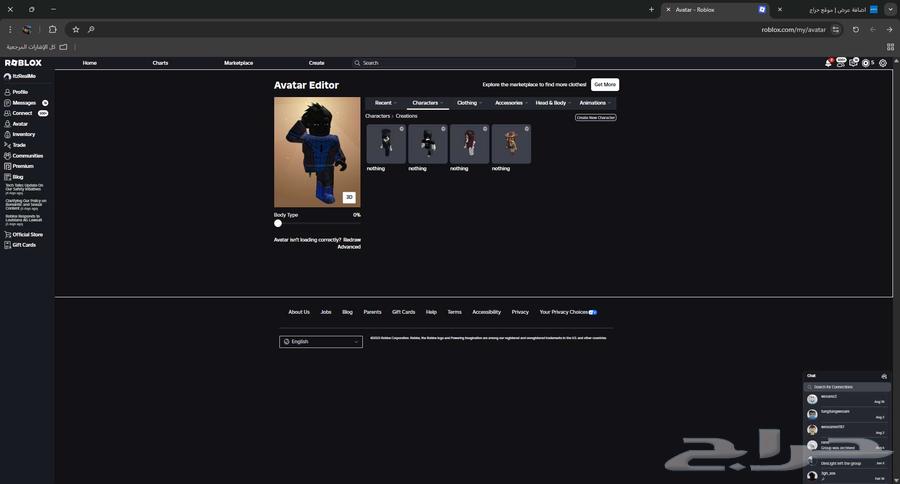Go to Charts in top navigation
The width and height of the screenshot is (900, 484).
pyautogui.click(x=161, y=63)
